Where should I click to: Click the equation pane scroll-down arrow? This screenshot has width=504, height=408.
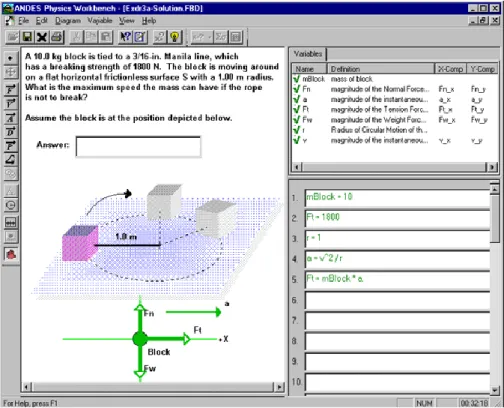(x=495, y=390)
